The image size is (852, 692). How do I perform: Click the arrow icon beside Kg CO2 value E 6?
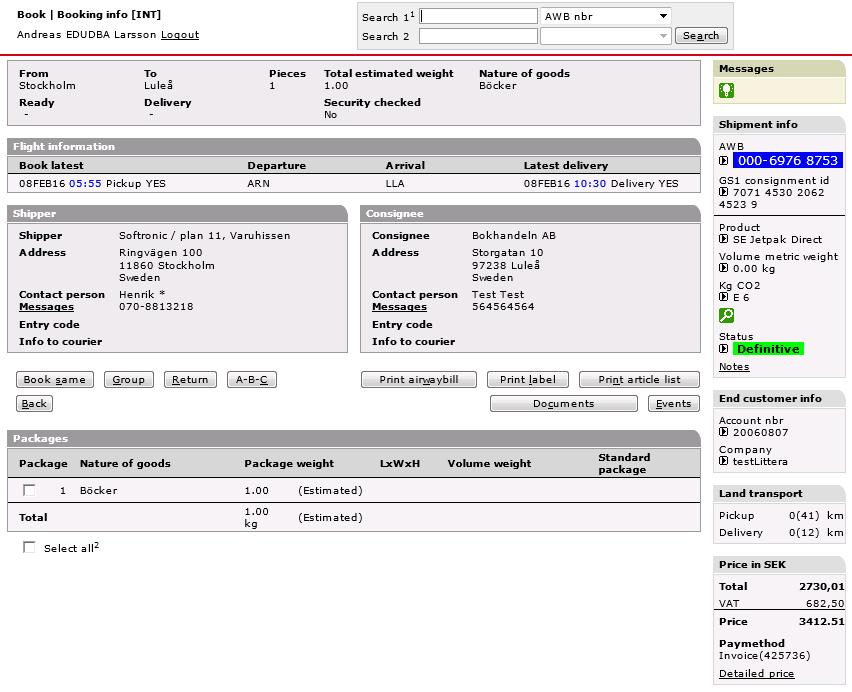coord(723,297)
